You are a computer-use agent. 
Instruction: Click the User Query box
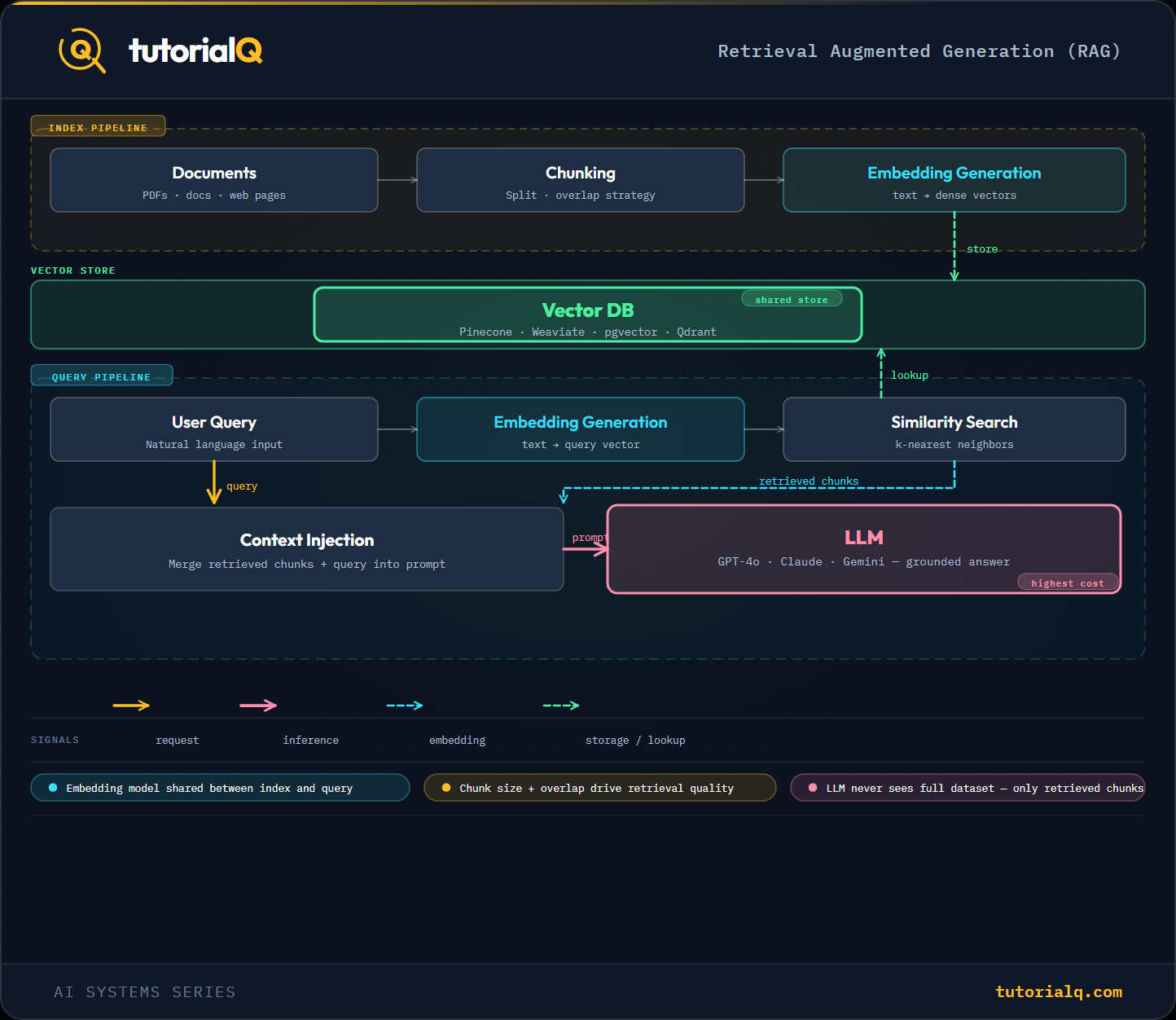pos(214,429)
